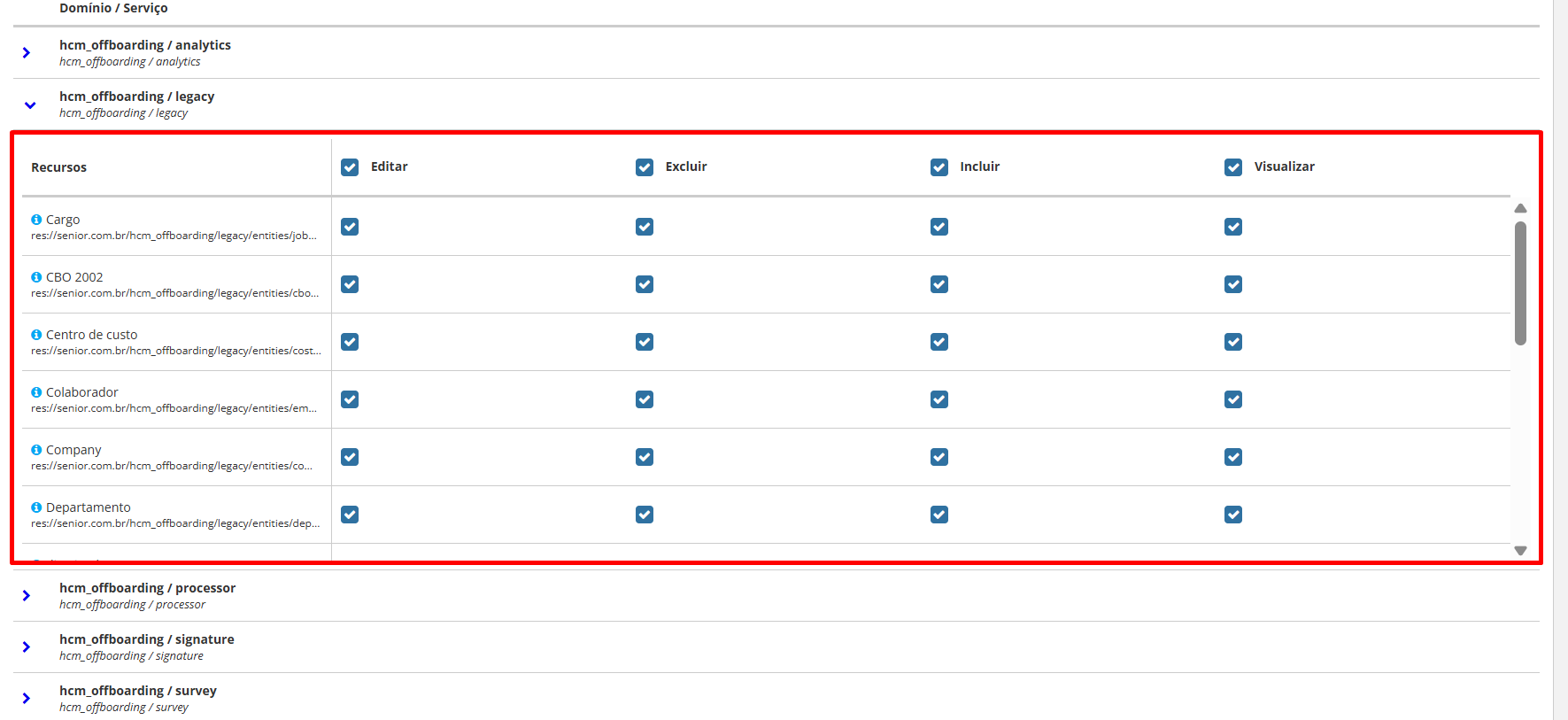The width and height of the screenshot is (1568, 720).
Task: Expand hcm_offboarding / processor row
Action: pyautogui.click(x=27, y=596)
